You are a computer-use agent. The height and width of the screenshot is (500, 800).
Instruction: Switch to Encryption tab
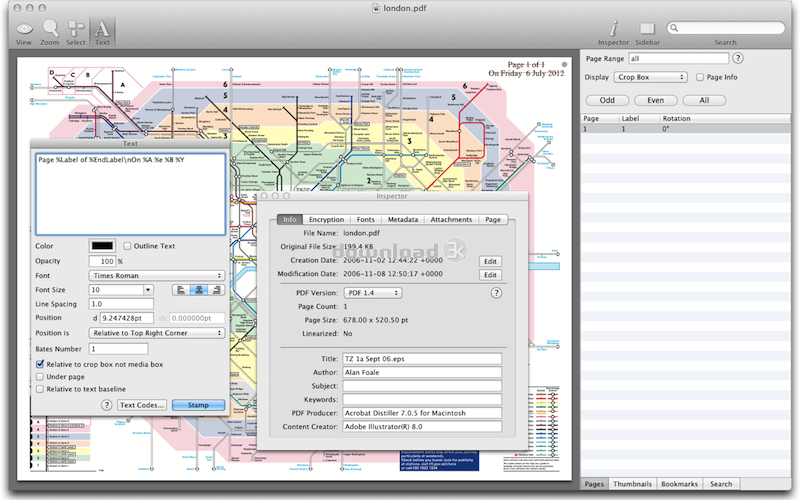point(327,219)
